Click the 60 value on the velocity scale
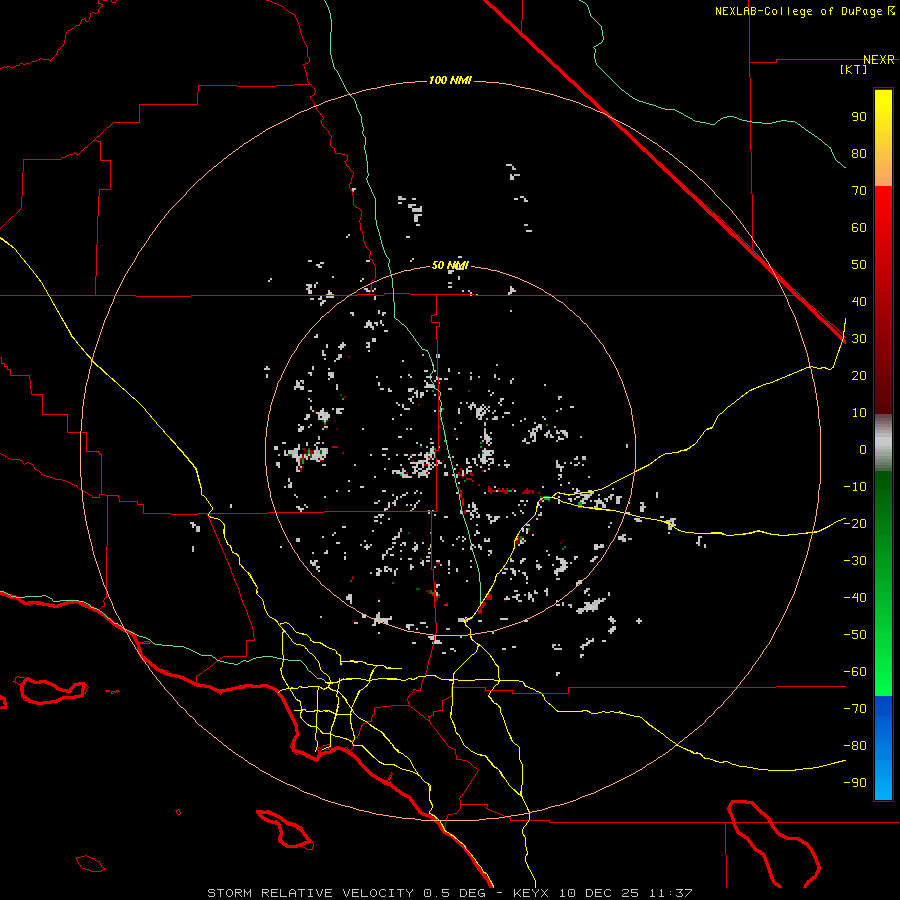This screenshot has height=900, width=900. [x=859, y=227]
